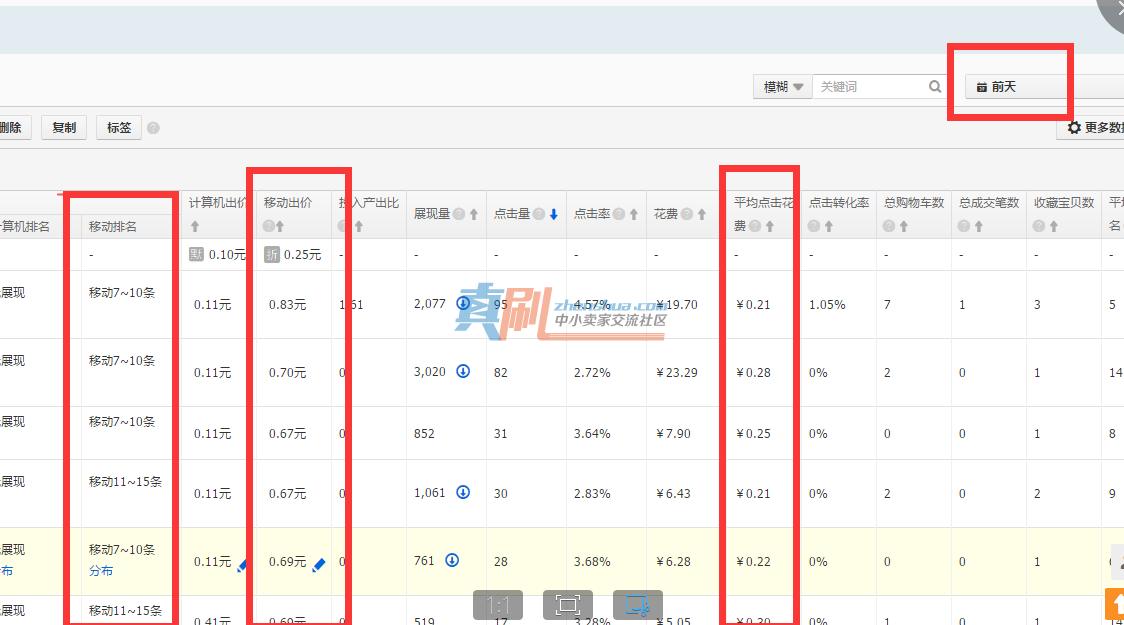Click average cost cell ¥0.28
Screen dimensions: 1124x625
[753, 373]
